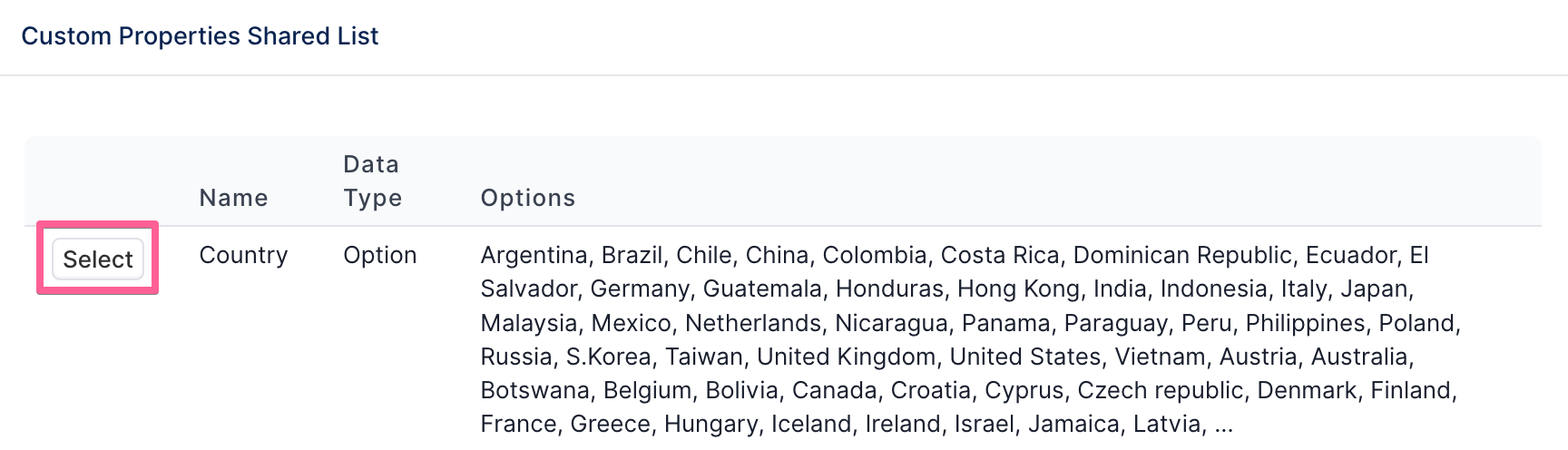Click Costa Rica in the options text
This screenshot has height=450, width=1568.
point(1000,255)
